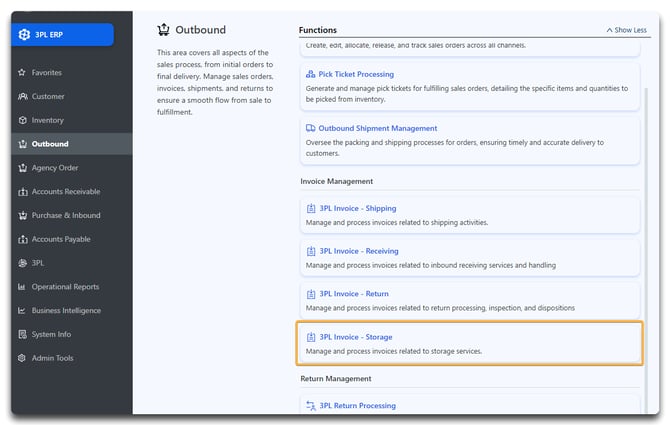
Task: Click the Agency Order icon in sidebar
Action: (22, 168)
